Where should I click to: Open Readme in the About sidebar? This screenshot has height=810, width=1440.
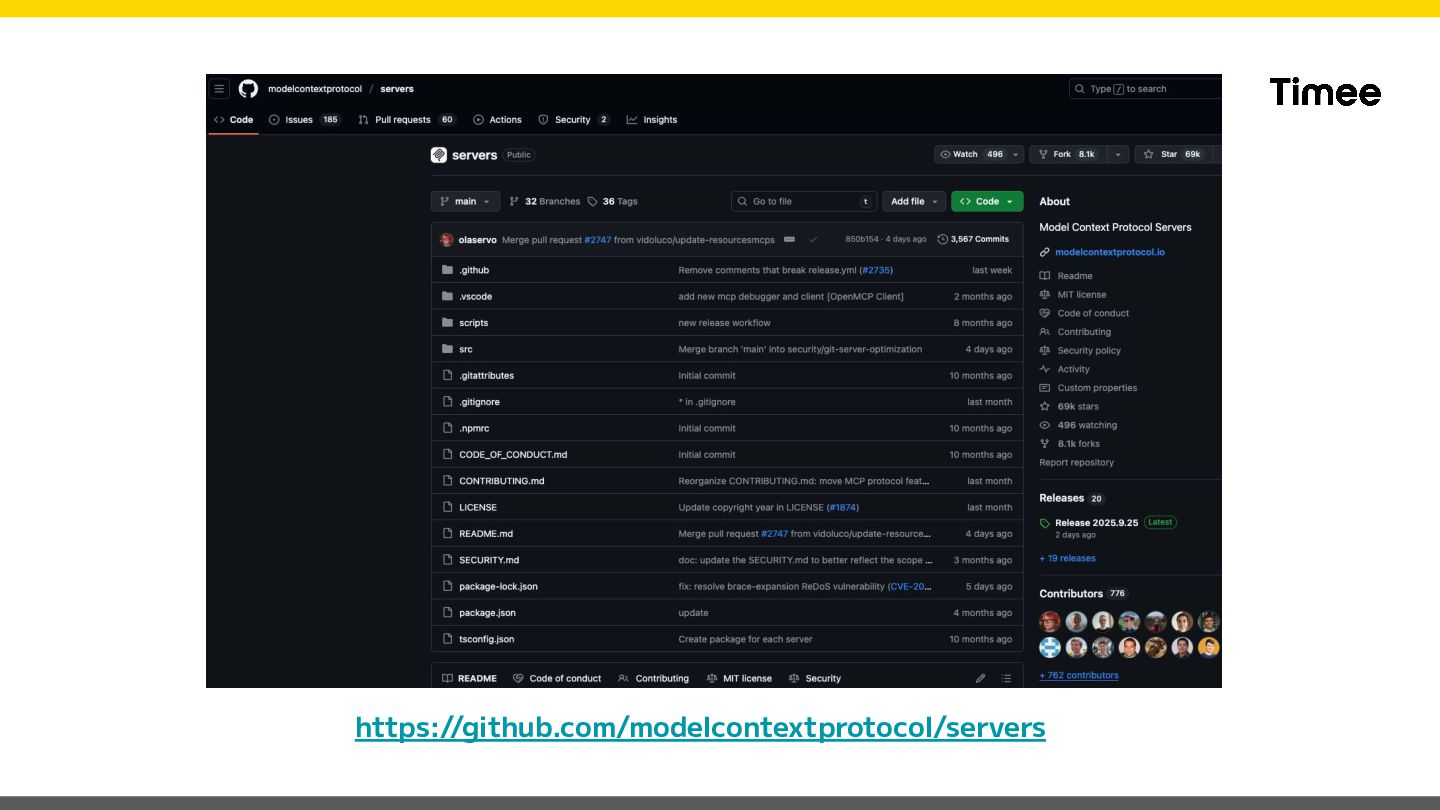[x=1075, y=276]
